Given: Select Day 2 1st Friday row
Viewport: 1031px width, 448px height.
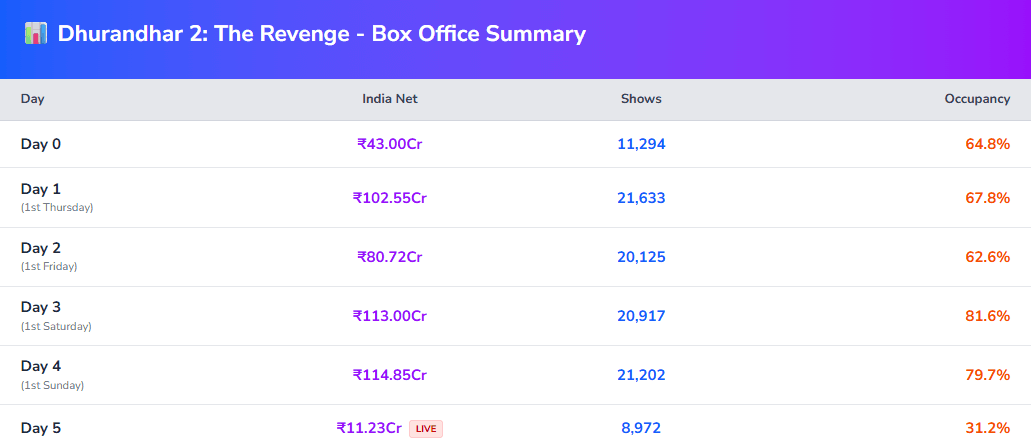Looking at the screenshot, I should [x=49, y=256].
